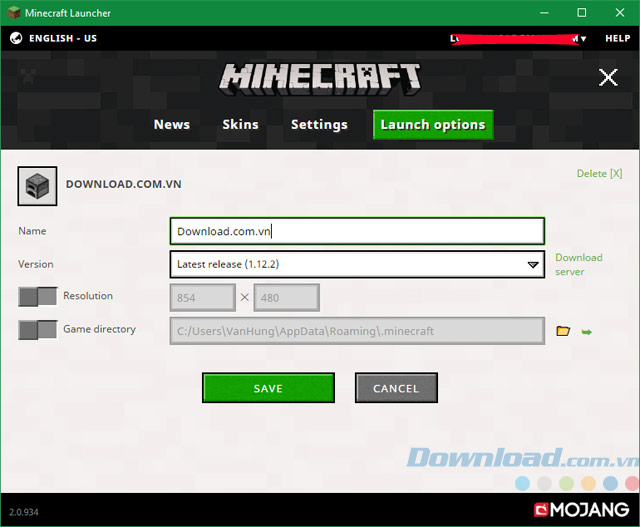Click the Download server link

pyautogui.click(x=579, y=265)
